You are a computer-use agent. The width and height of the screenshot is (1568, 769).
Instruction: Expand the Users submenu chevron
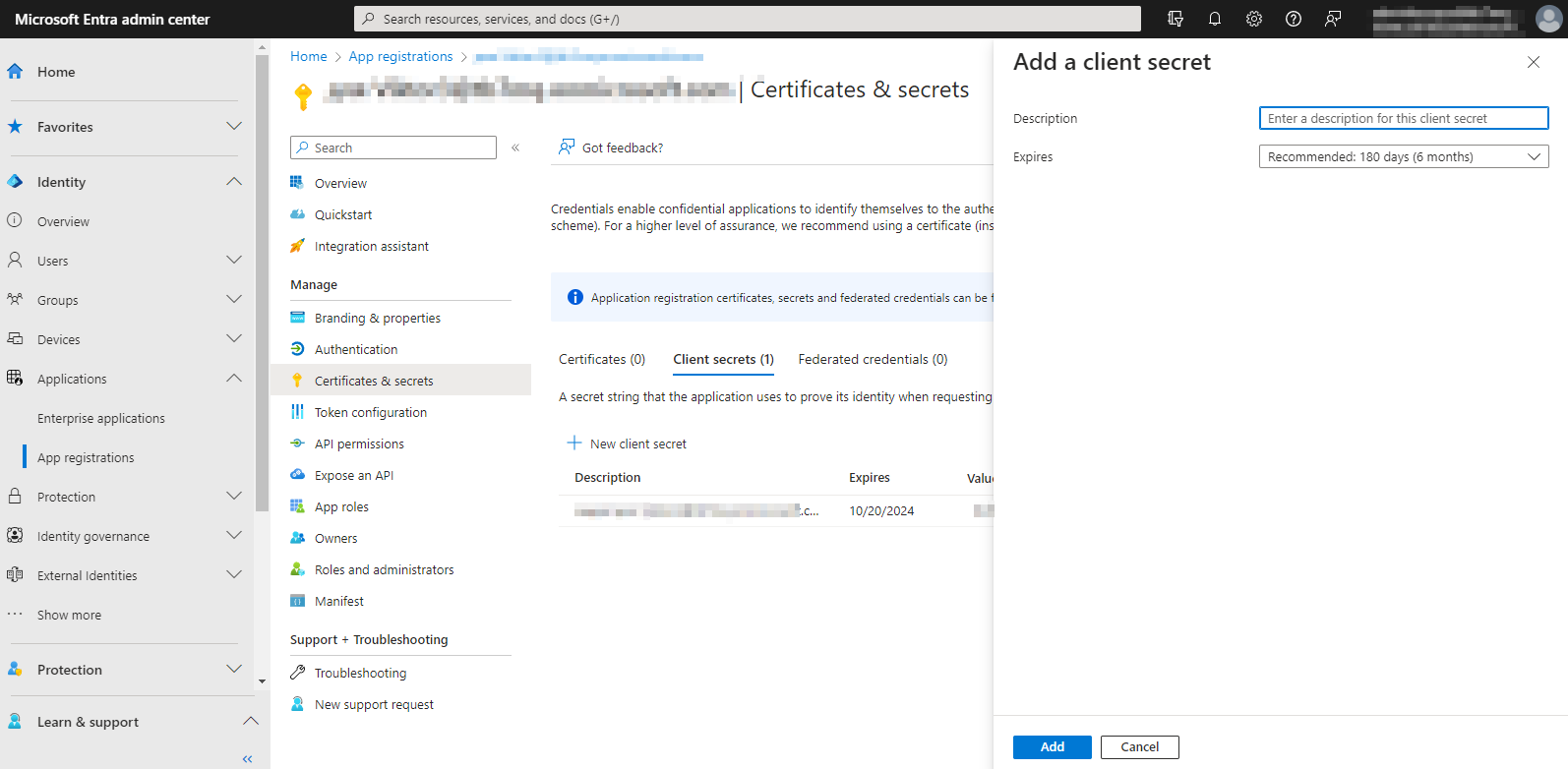click(x=234, y=260)
